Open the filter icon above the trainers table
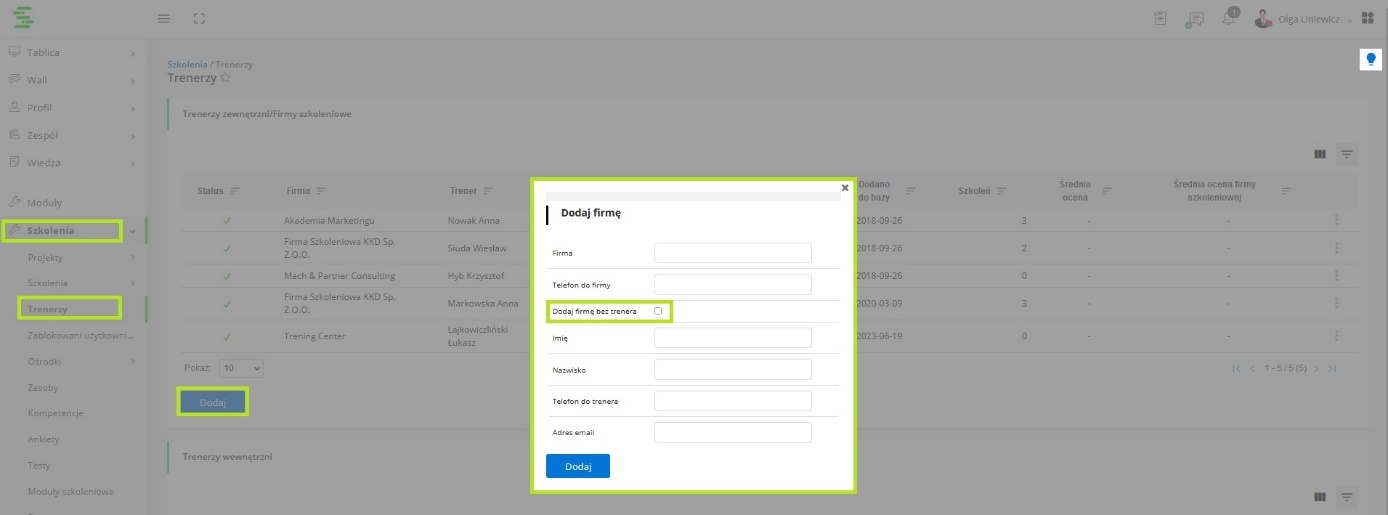Screen dimensions: 1388x515 tap(1347, 154)
